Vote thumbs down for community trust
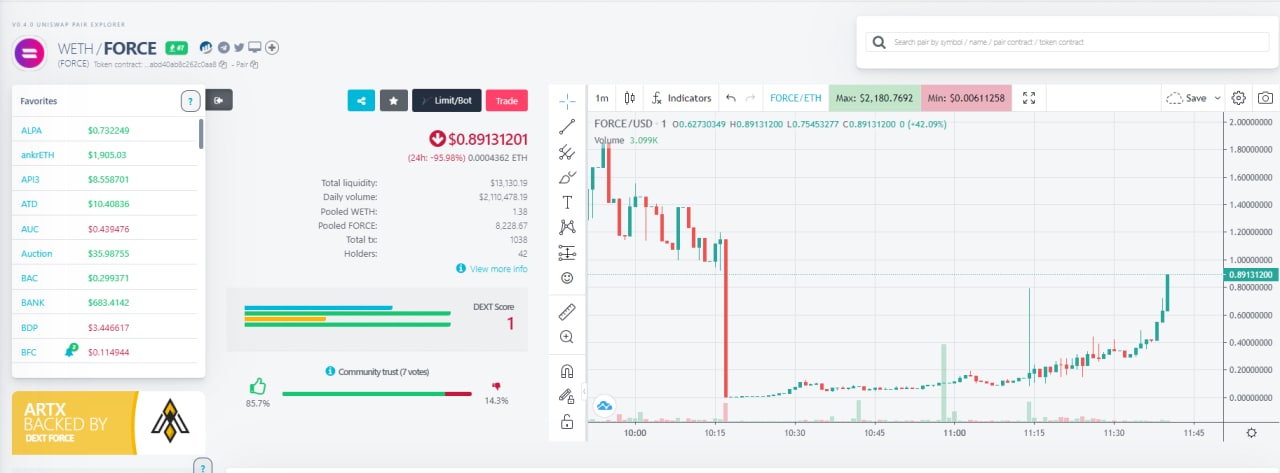The image size is (1280, 473). click(496, 386)
